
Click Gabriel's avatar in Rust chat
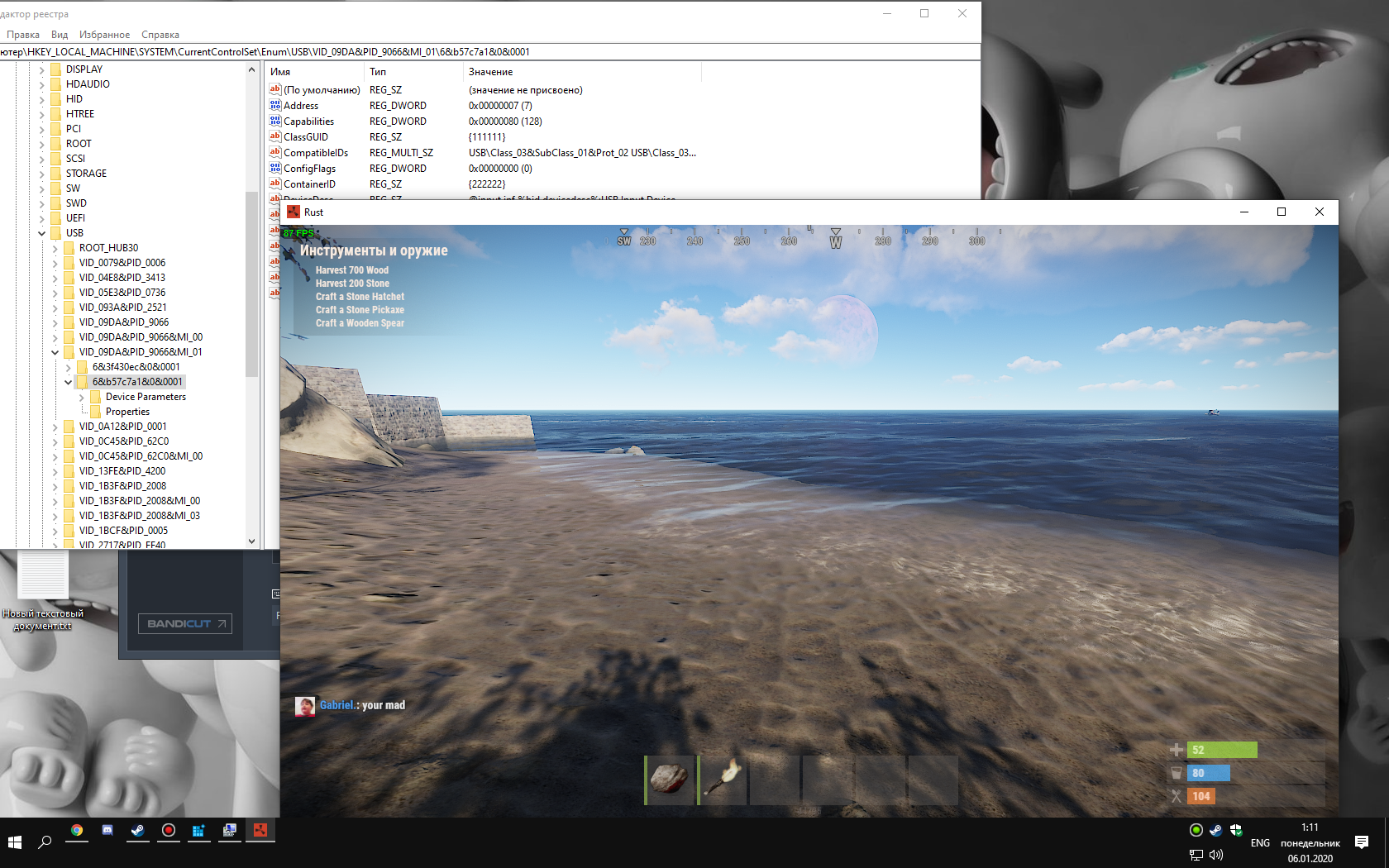pos(305,706)
